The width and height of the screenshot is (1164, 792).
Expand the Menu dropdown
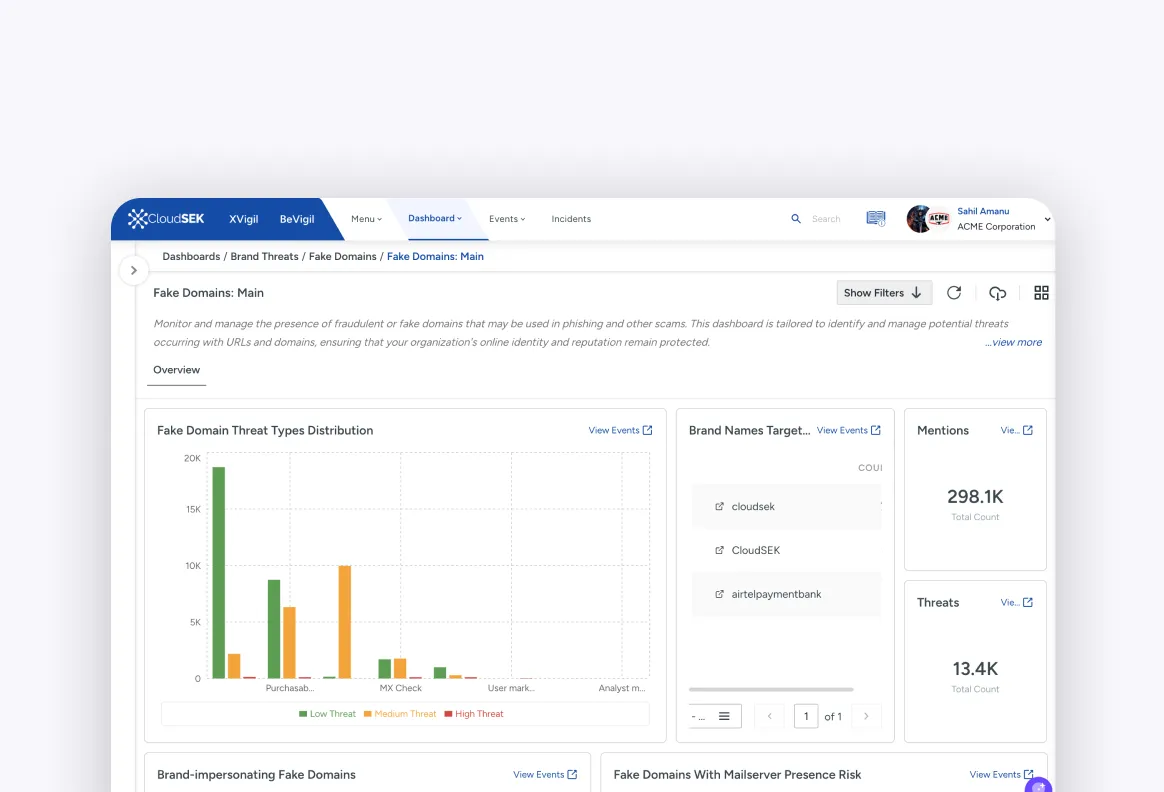tap(366, 219)
